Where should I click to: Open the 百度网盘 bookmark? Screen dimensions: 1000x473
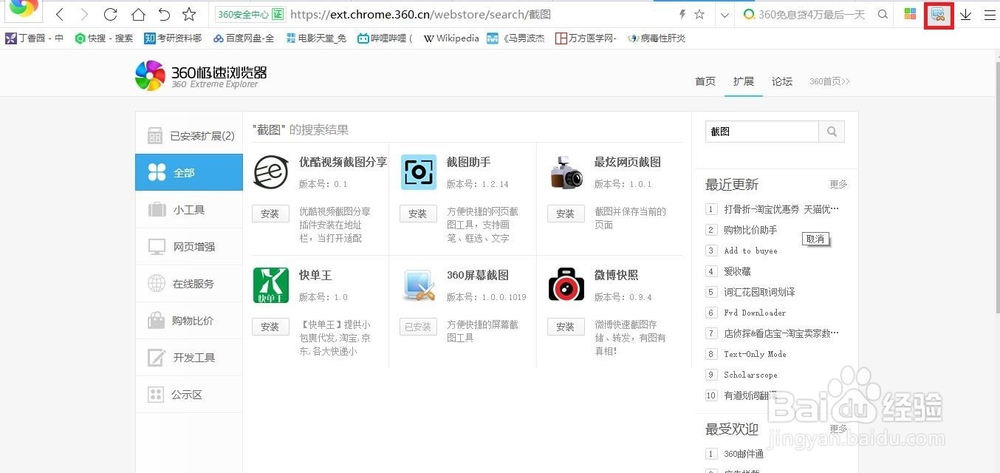pyautogui.click(x=243, y=38)
